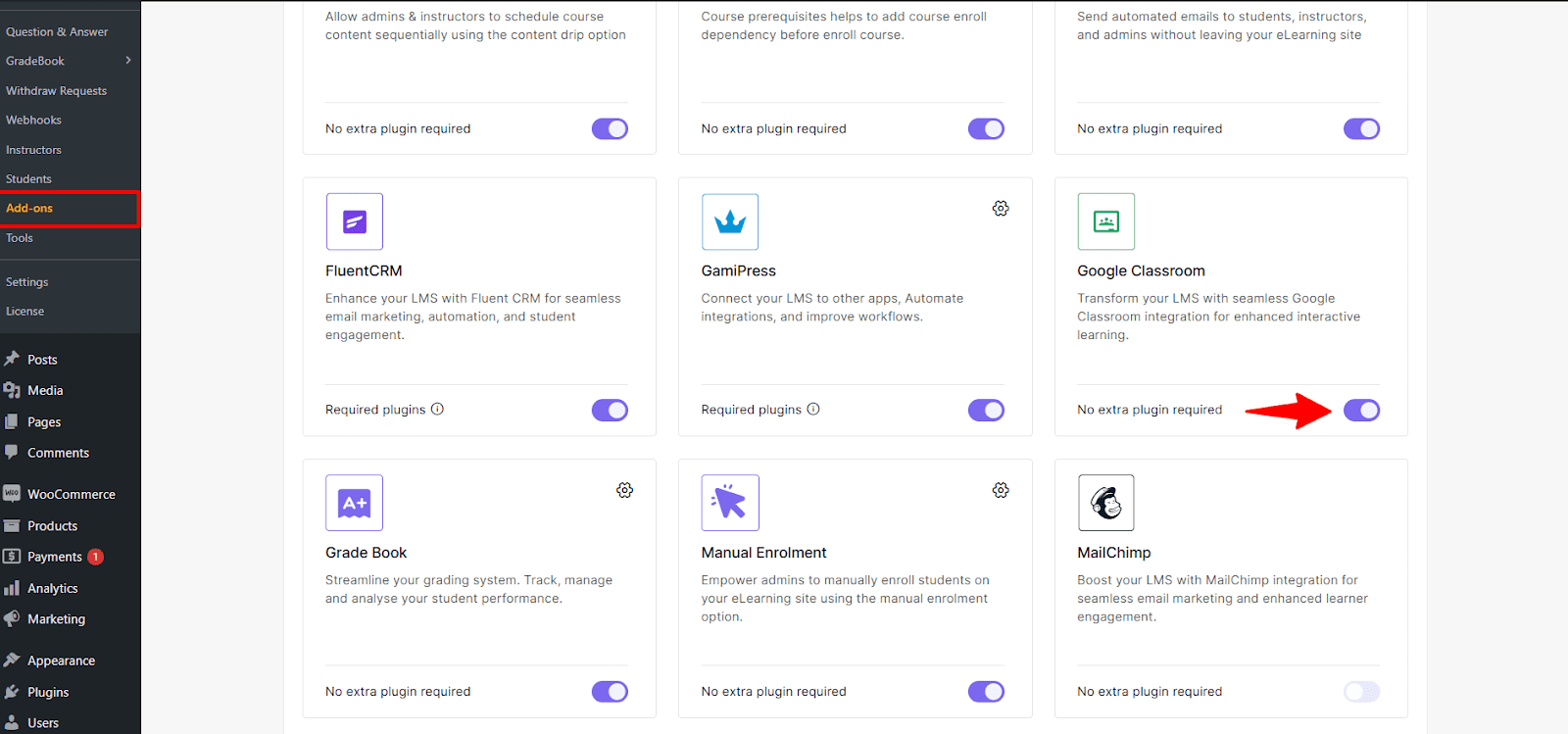Select the Google Classroom icon
This screenshot has width=1568, height=734.
[x=1105, y=221]
